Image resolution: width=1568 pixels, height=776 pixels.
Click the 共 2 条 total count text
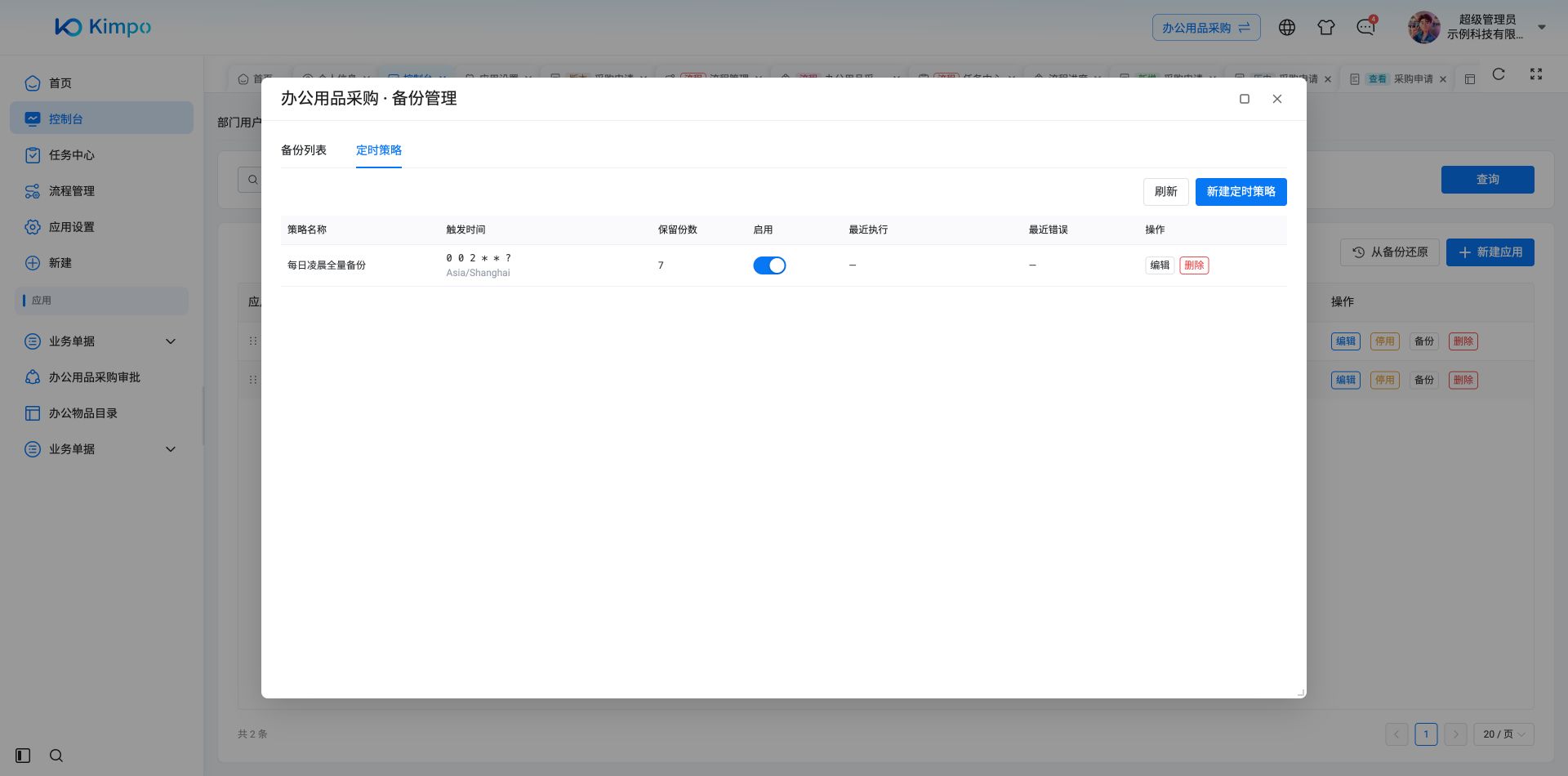click(252, 734)
